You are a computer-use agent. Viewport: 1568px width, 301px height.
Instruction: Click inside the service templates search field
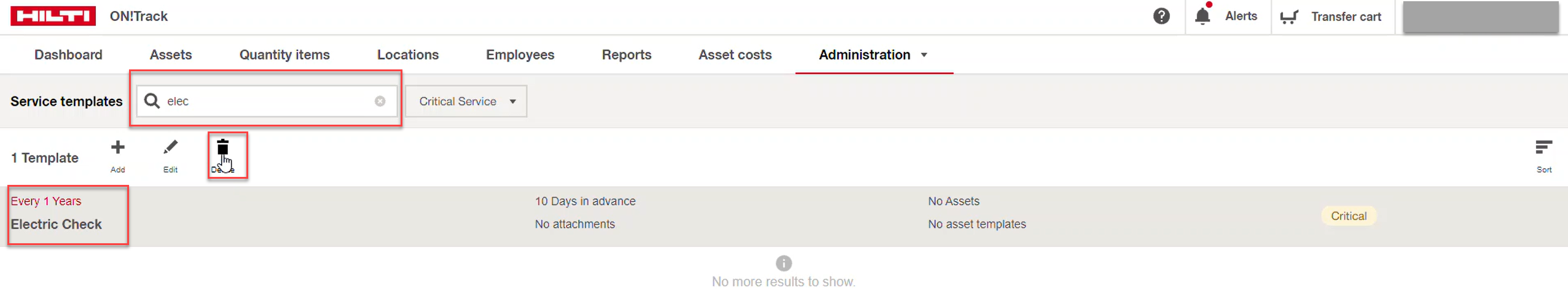267,101
